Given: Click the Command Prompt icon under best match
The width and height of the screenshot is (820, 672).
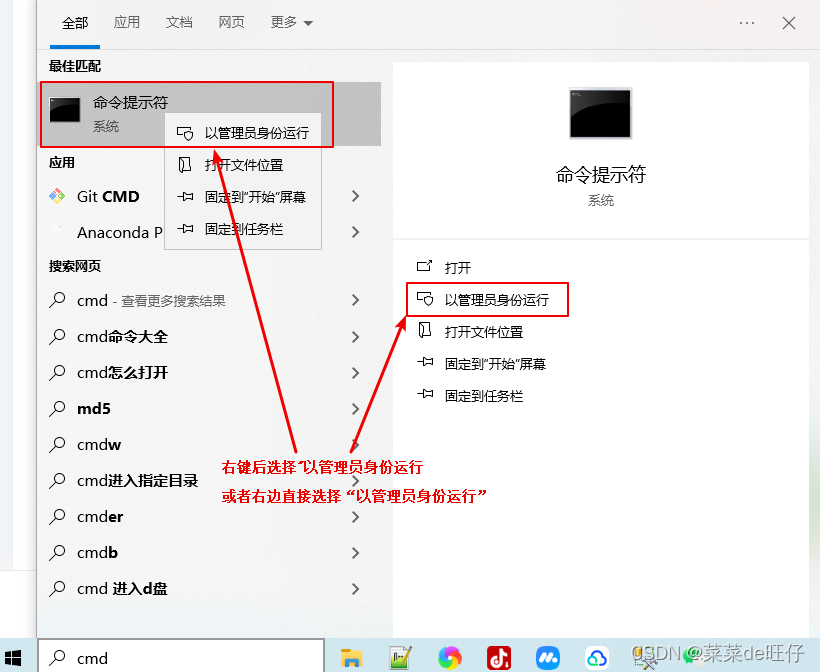Looking at the screenshot, I should click(x=65, y=110).
